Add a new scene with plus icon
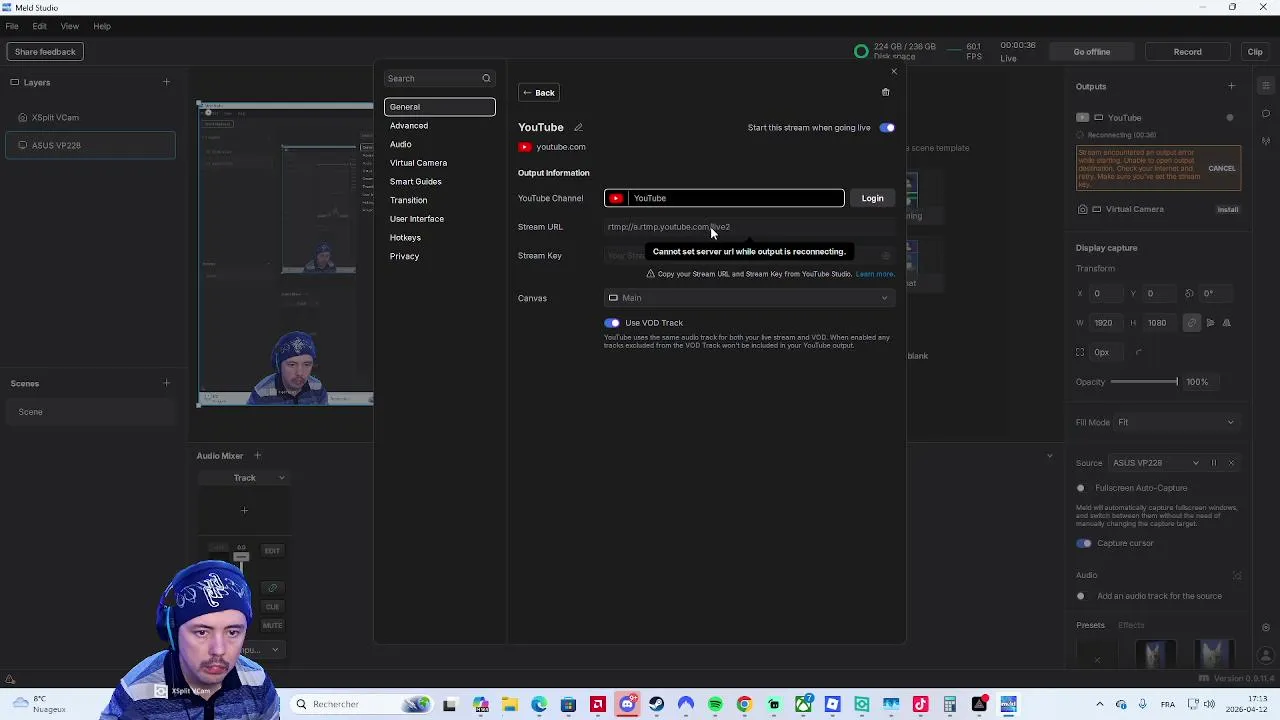 [166, 383]
